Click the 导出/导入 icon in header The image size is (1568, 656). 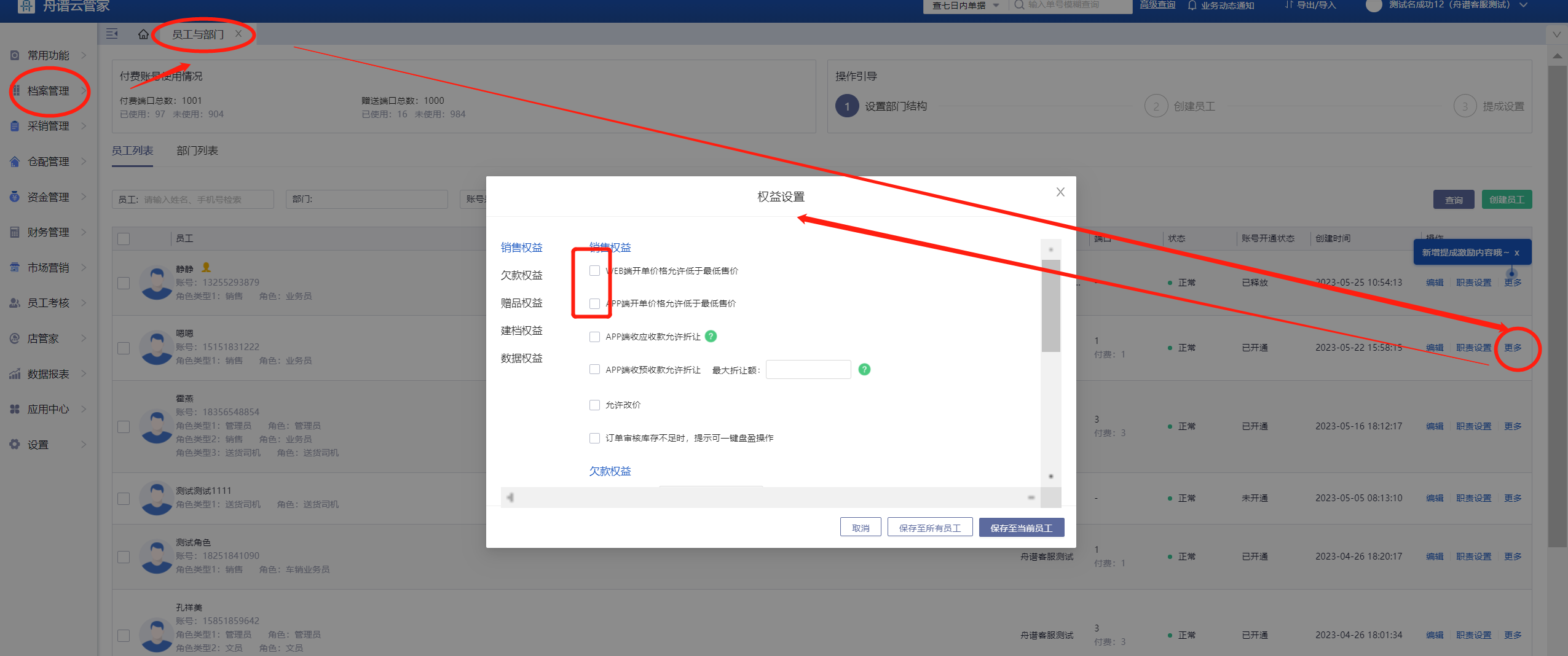pos(1289,5)
